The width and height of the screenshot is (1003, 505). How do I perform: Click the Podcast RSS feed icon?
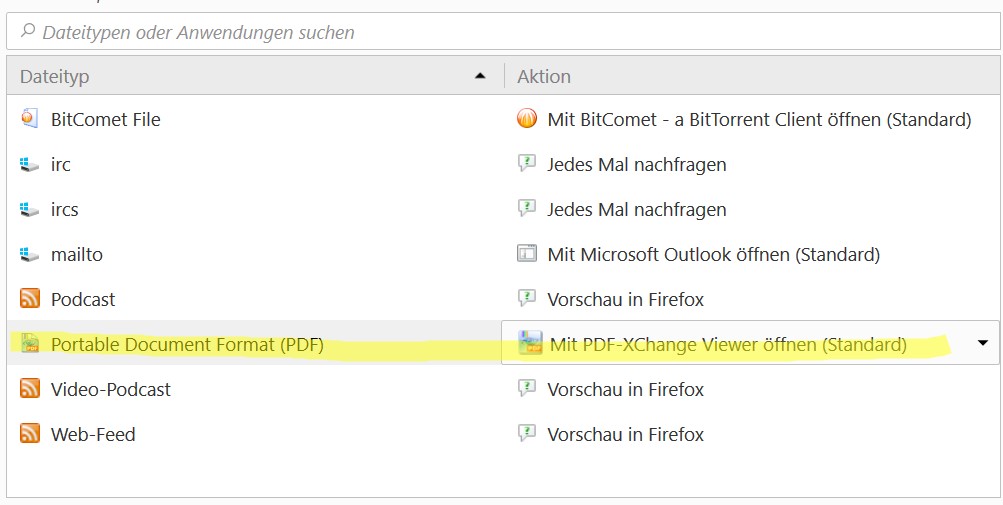click(30, 299)
